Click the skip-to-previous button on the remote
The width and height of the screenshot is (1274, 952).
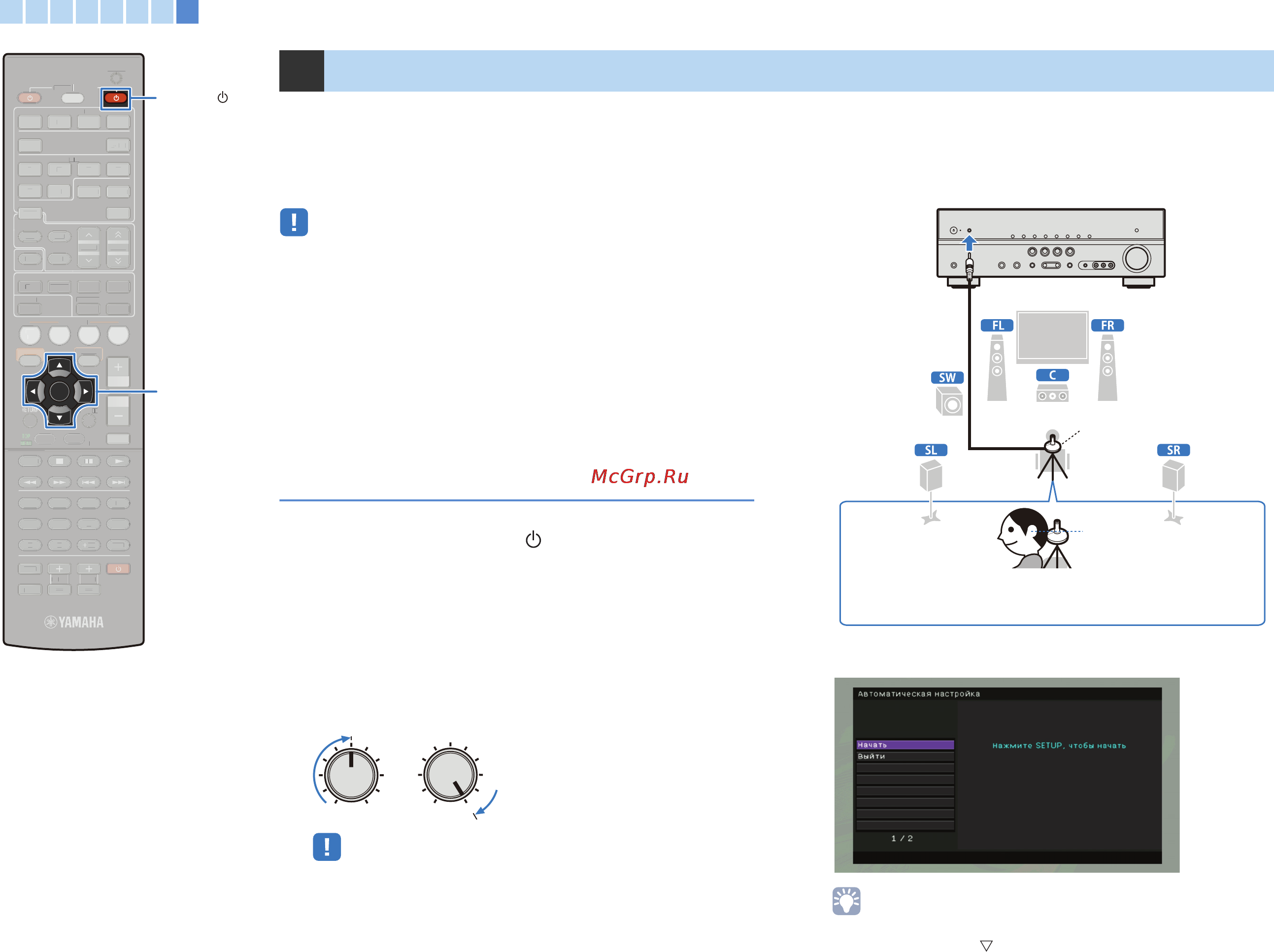(x=89, y=482)
